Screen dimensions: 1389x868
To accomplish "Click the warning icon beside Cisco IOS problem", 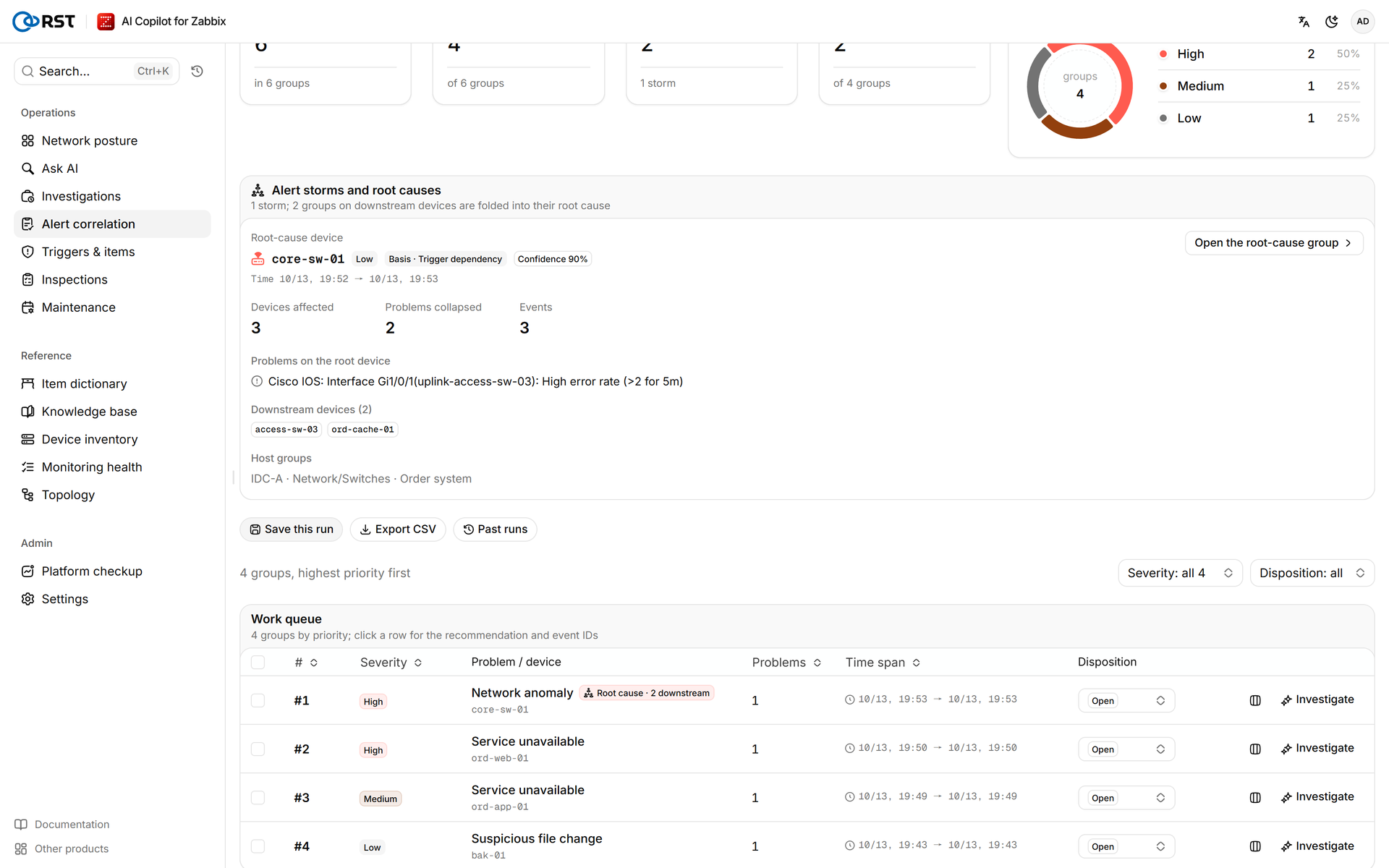I will [x=257, y=381].
